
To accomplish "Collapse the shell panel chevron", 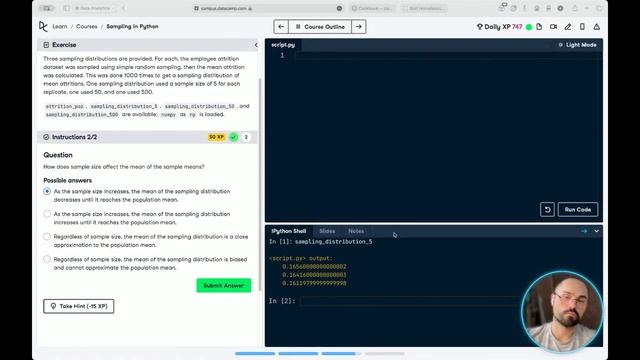I will point(596,231).
